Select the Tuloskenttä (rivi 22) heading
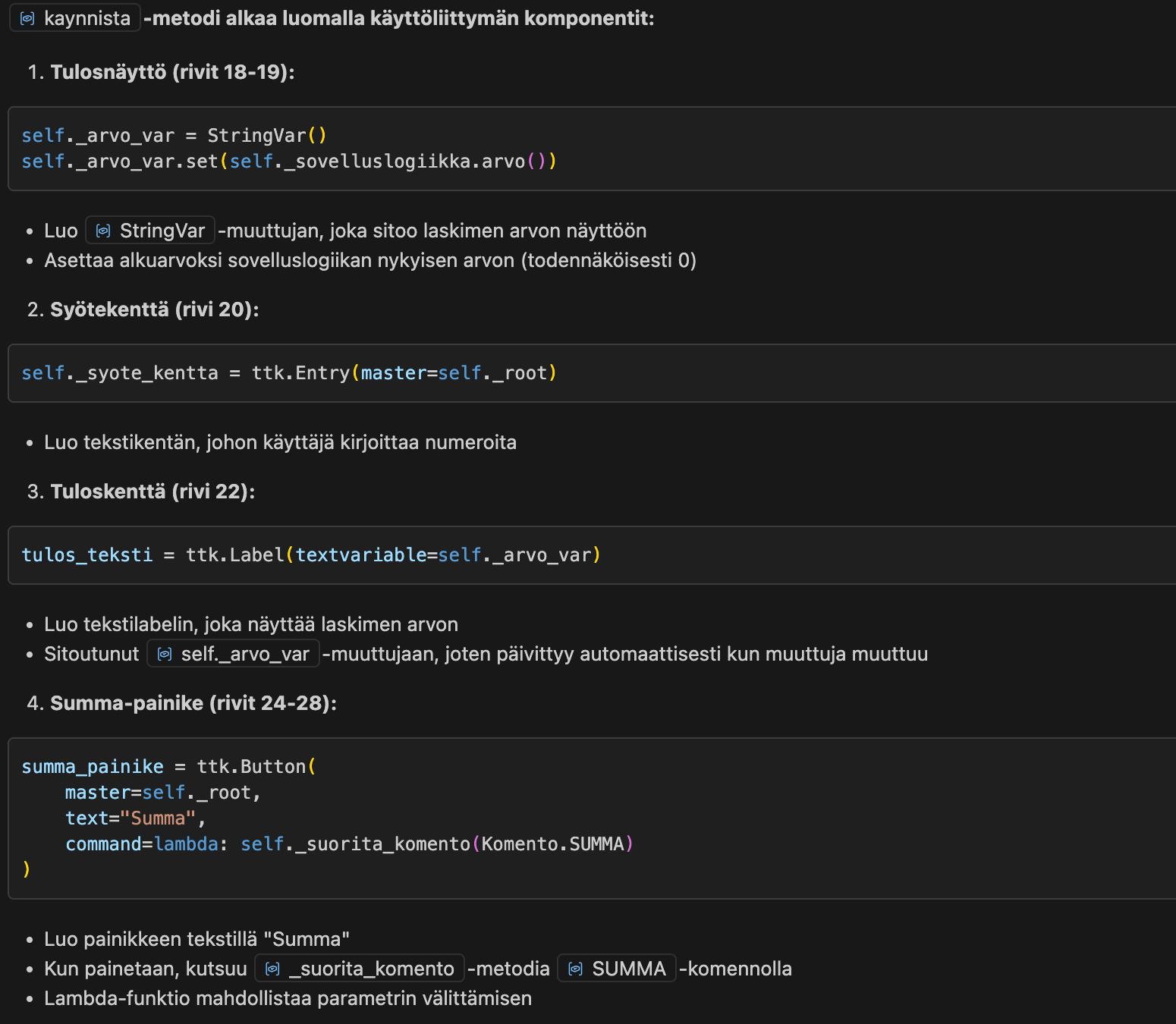 [x=153, y=492]
